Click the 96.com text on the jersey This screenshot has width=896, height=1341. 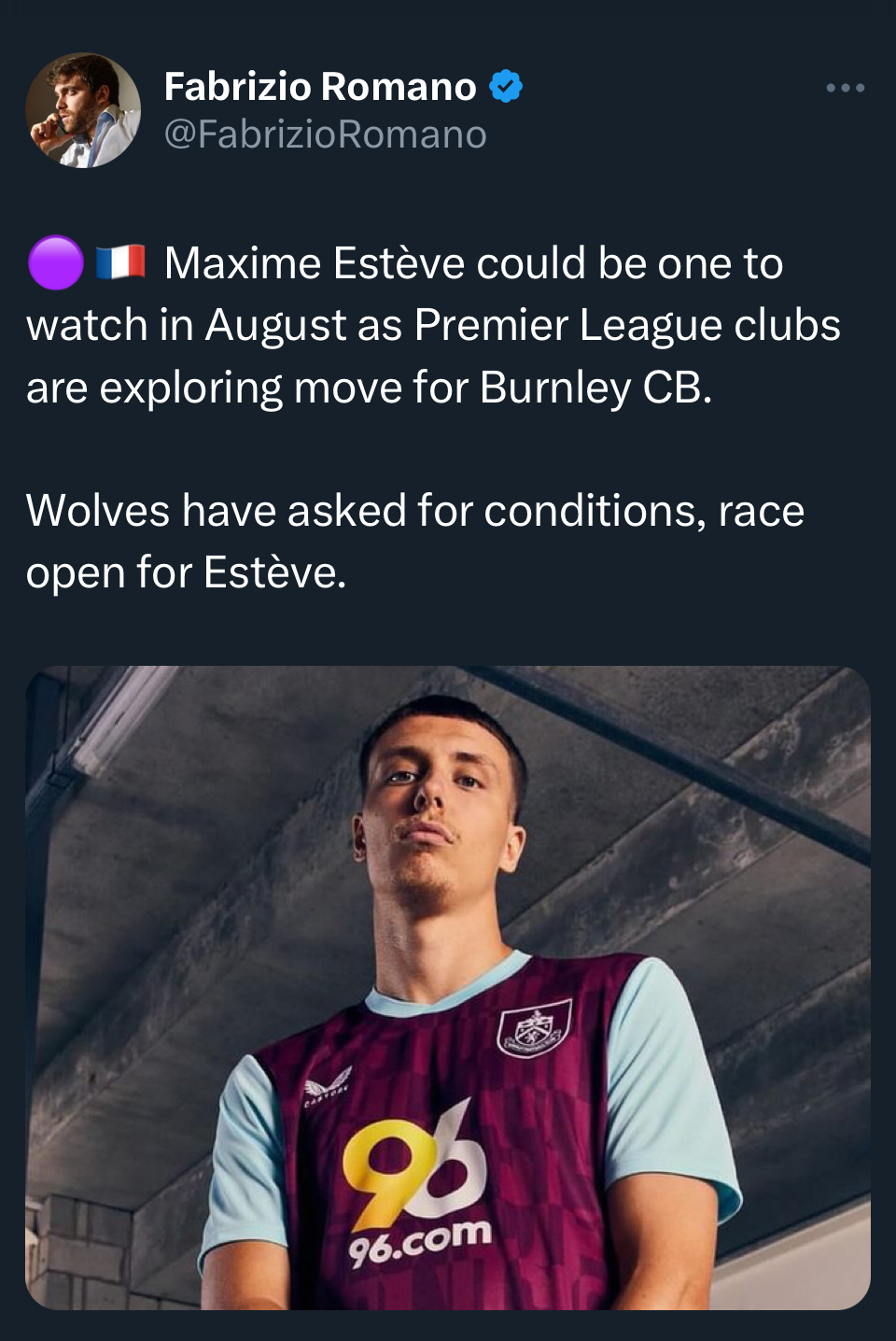(x=420, y=1242)
